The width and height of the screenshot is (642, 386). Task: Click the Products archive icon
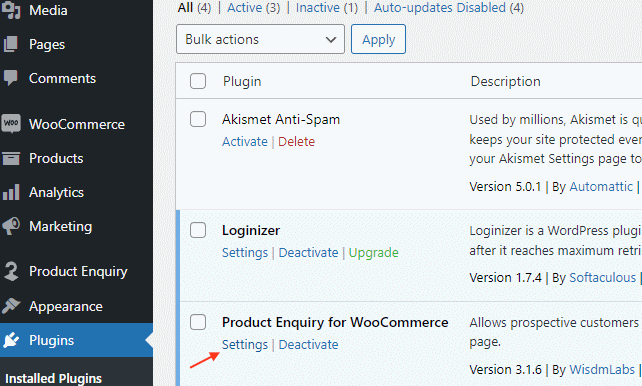click(x=11, y=158)
